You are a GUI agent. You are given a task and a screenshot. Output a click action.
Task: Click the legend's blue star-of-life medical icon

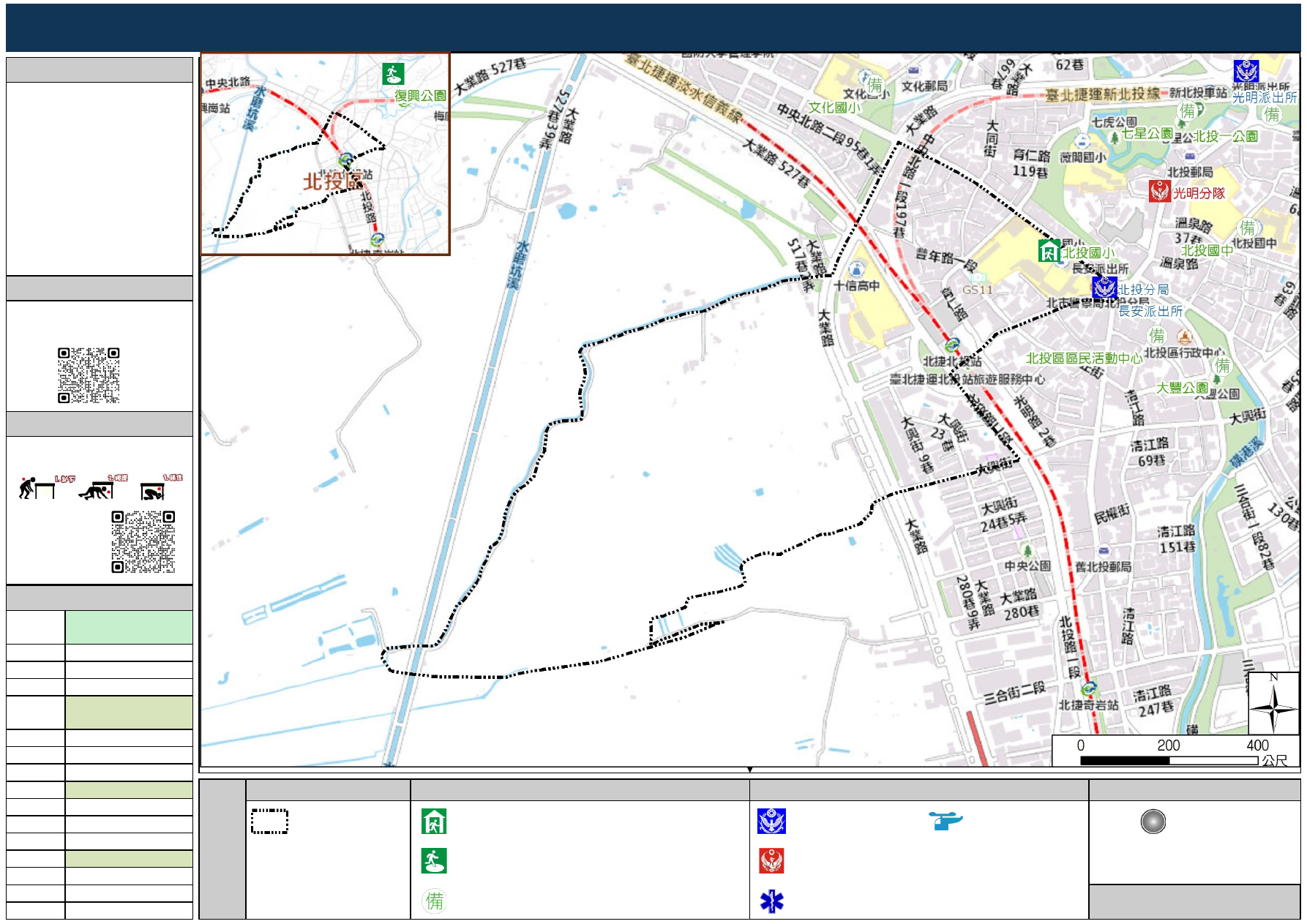click(x=771, y=901)
